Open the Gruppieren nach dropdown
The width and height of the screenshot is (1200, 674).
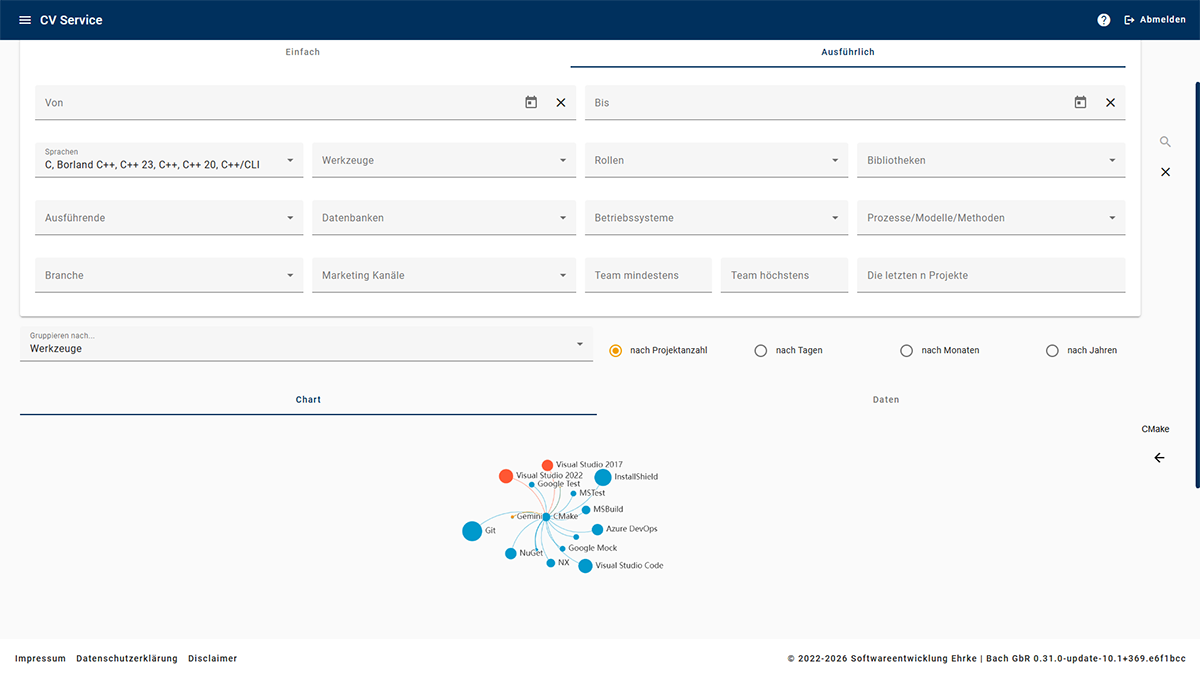306,344
